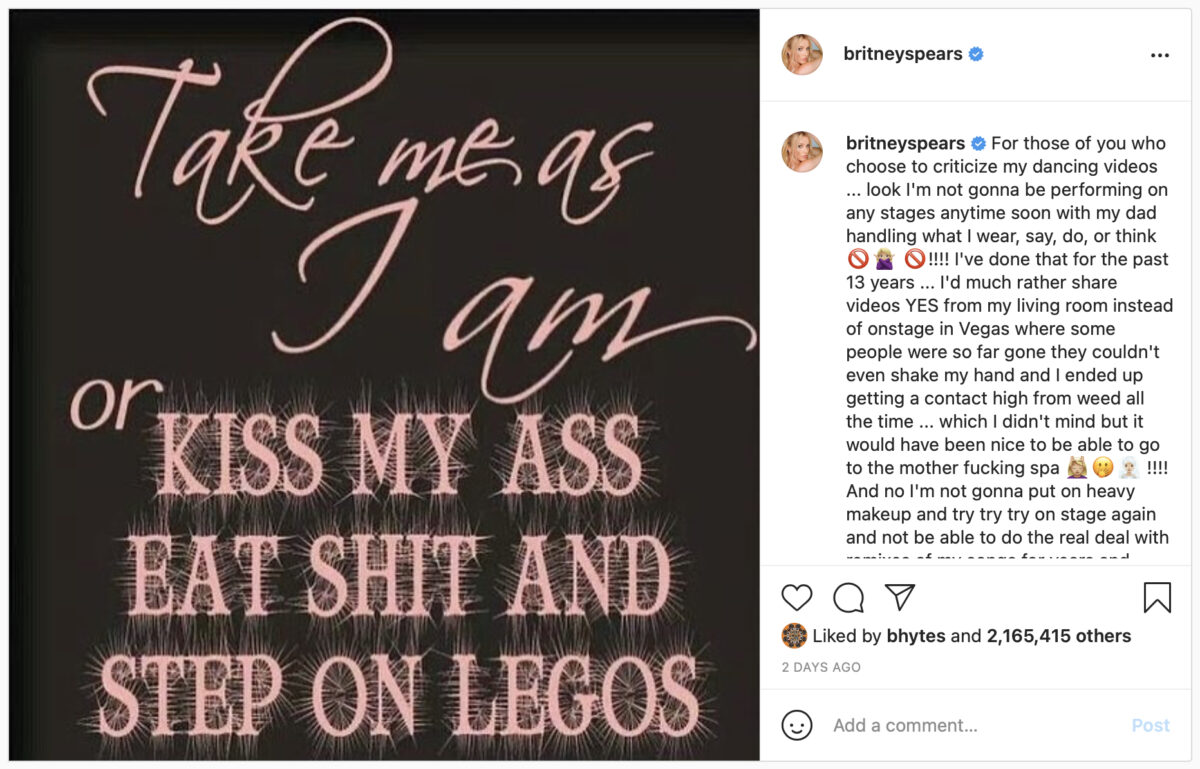View the 2,165,415 others who liked
1200x769 pixels.
tap(1058, 636)
